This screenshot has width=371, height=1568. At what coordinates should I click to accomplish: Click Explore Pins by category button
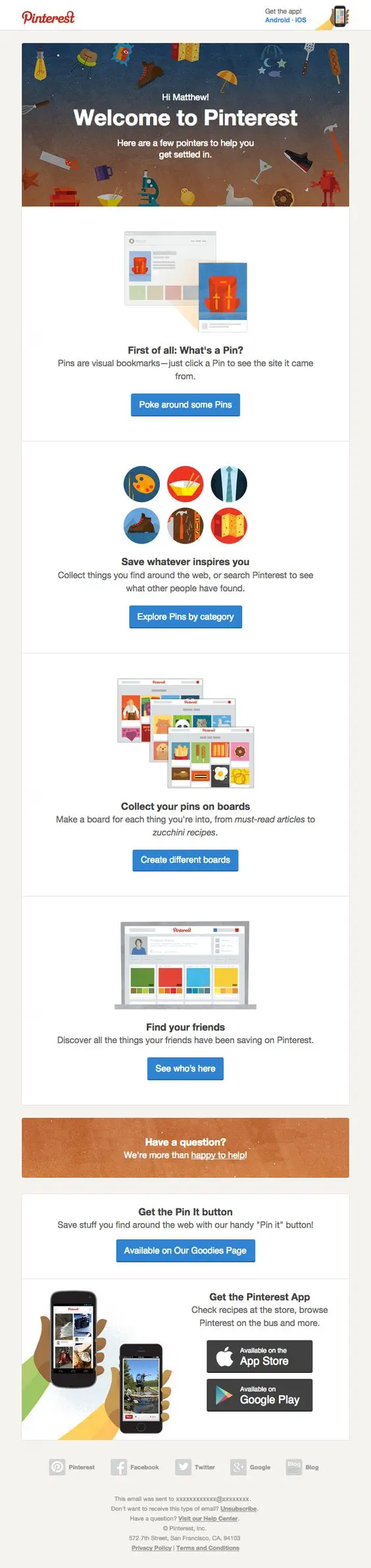coord(185,616)
